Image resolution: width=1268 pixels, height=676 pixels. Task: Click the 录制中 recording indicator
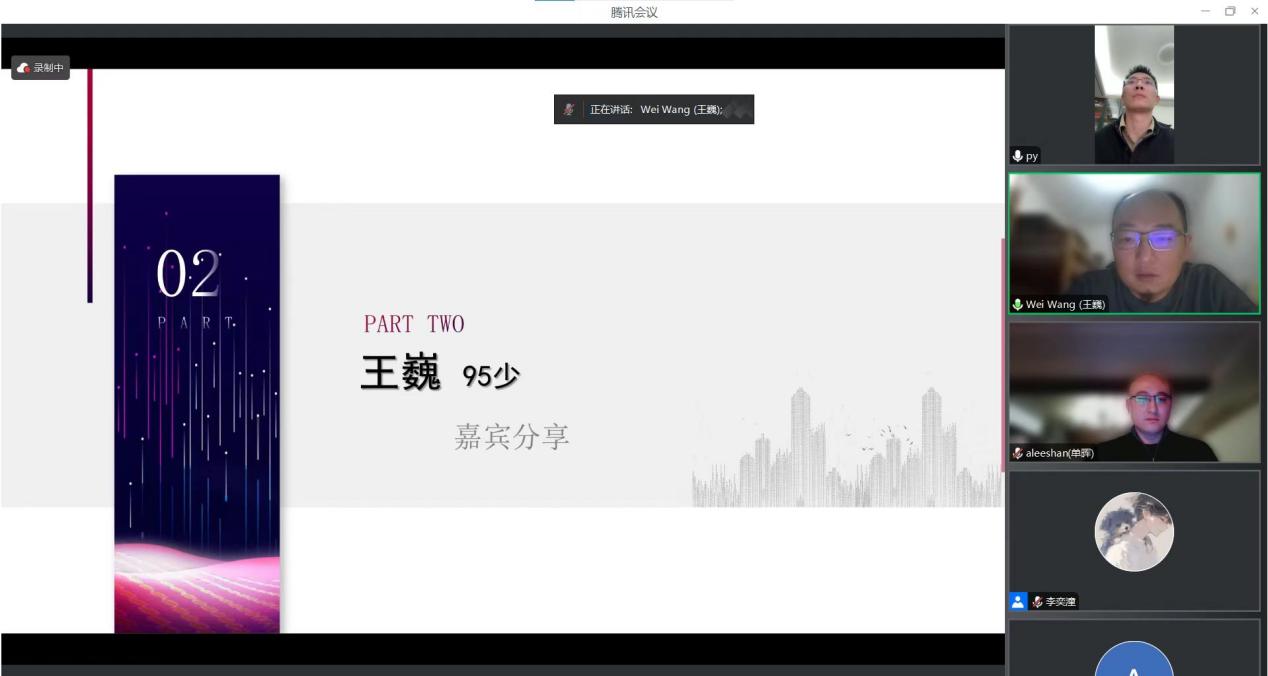(x=40, y=68)
